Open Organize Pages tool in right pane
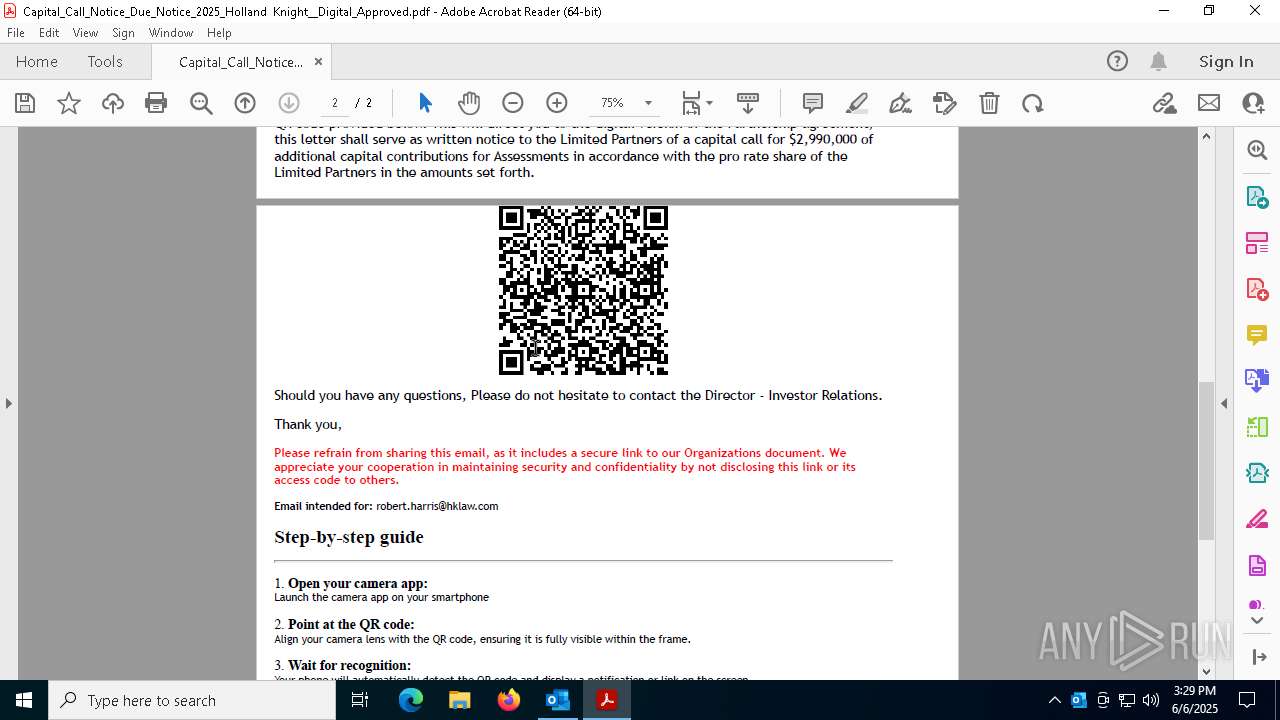This screenshot has height=720, width=1280. (1257, 243)
